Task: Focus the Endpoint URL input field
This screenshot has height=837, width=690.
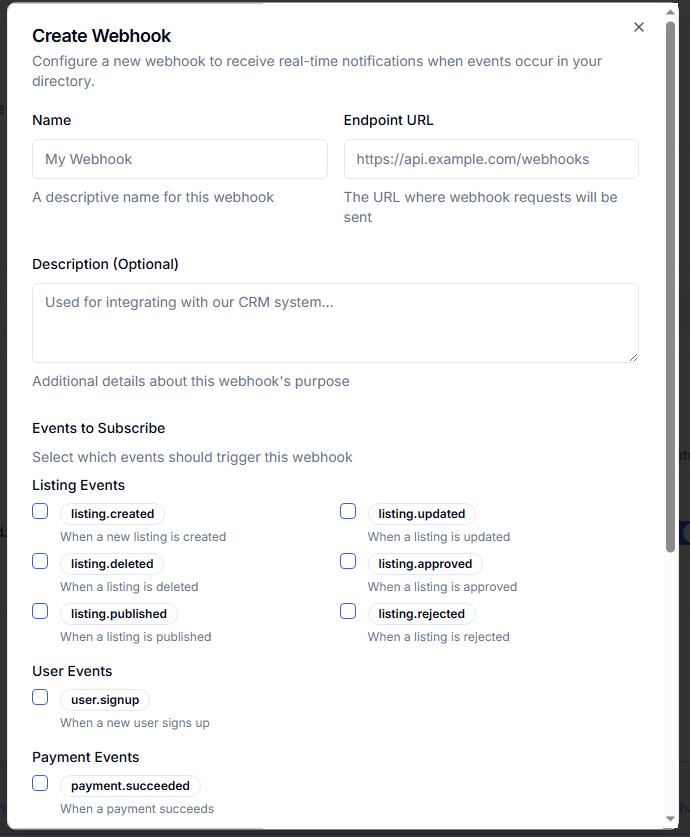Action: pyautogui.click(x=491, y=158)
